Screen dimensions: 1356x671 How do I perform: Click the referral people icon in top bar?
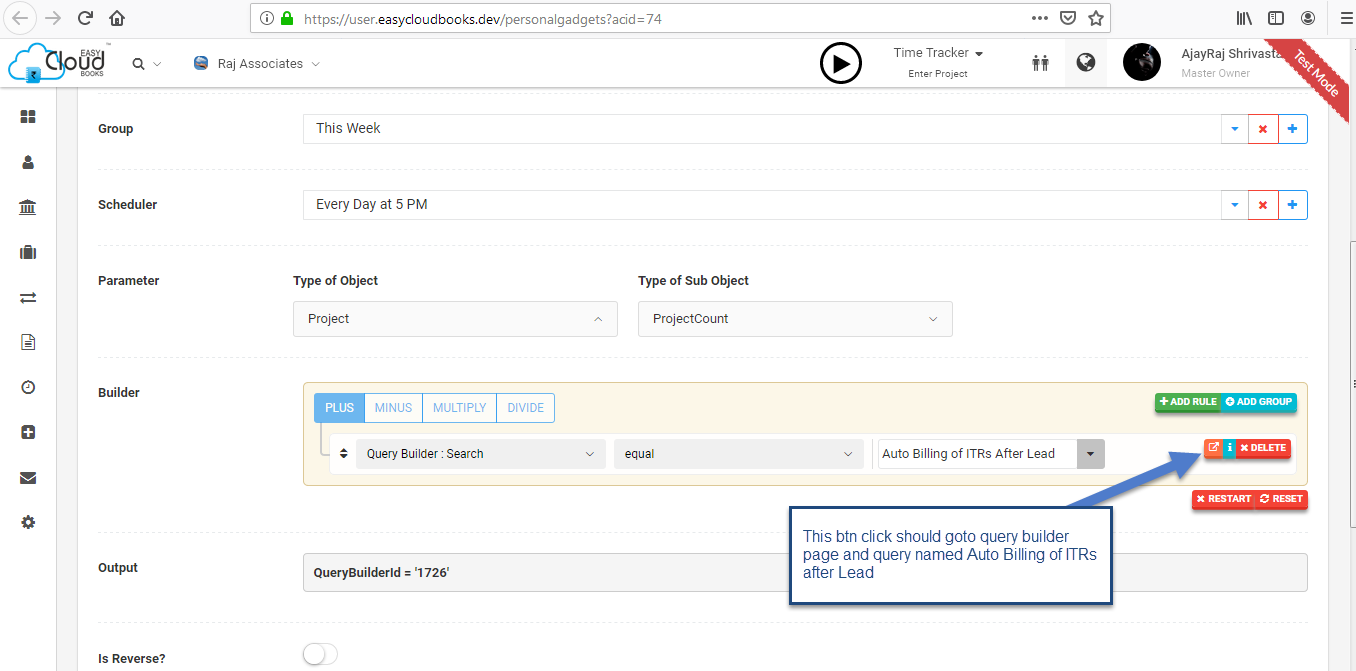[x=1040, y=62]
